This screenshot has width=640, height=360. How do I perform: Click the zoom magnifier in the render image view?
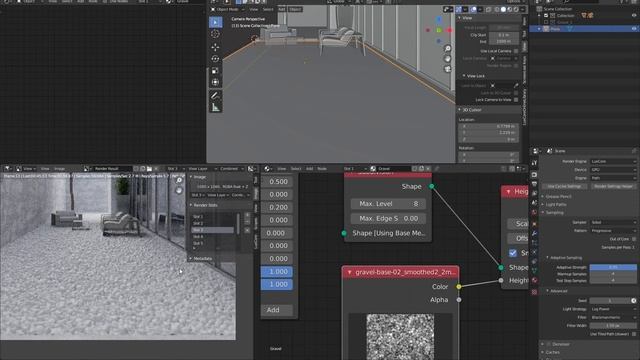[x=179, y=180]
